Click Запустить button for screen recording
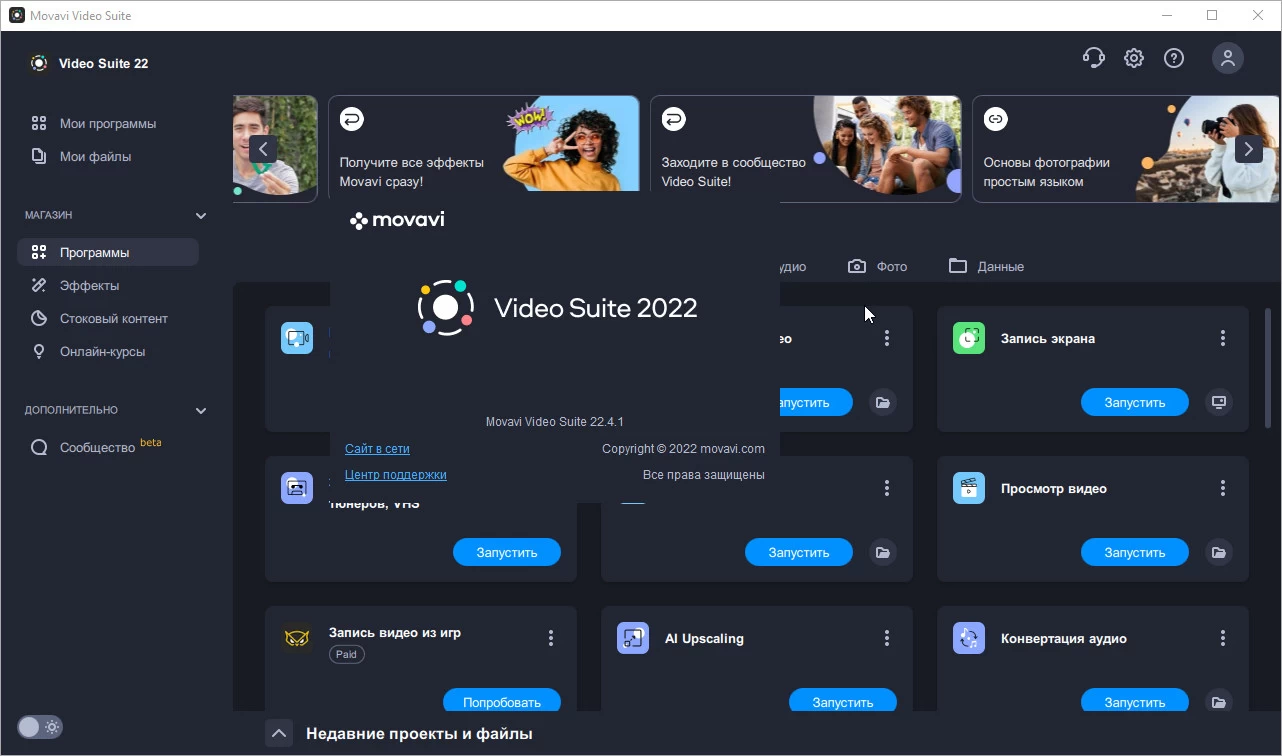 1134,402
